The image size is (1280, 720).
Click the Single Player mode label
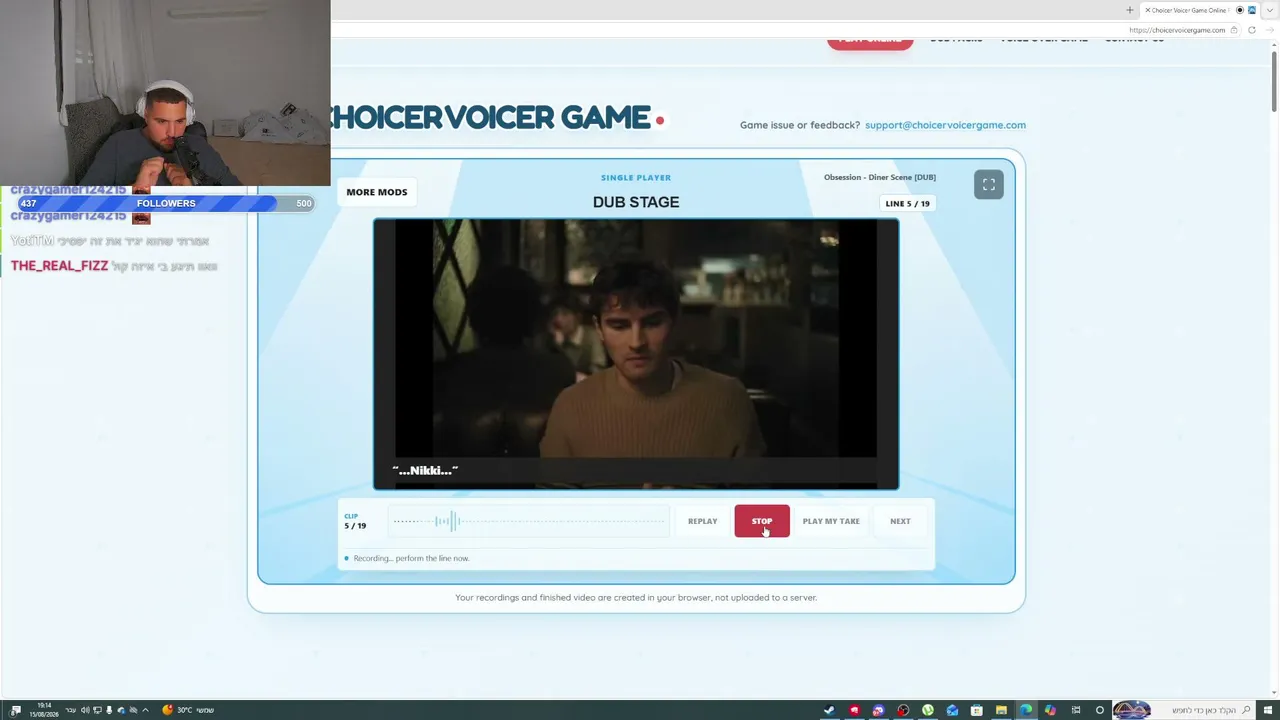click(636, 177)
